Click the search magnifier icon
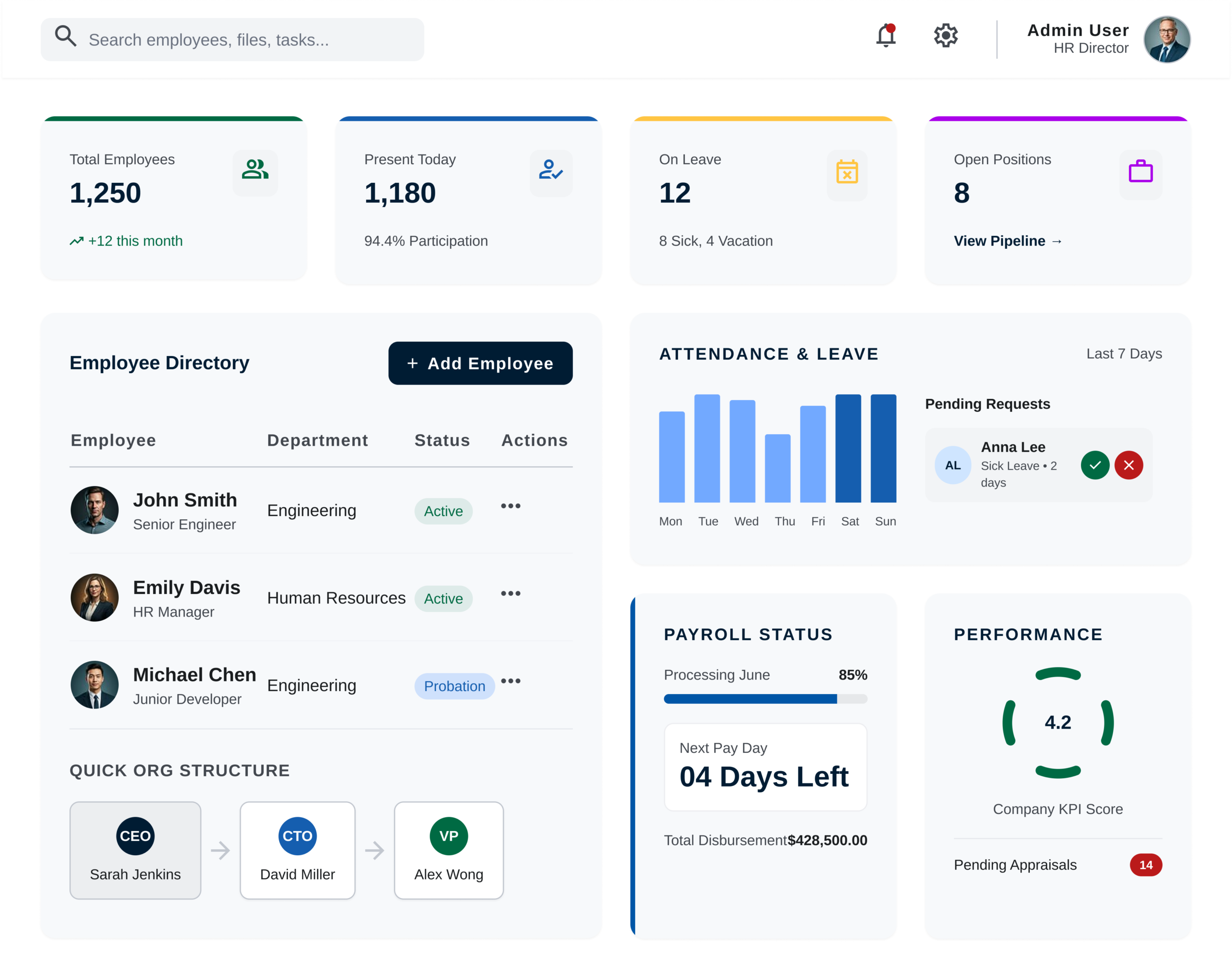1232x977 pixels. (x=66, y=36)
